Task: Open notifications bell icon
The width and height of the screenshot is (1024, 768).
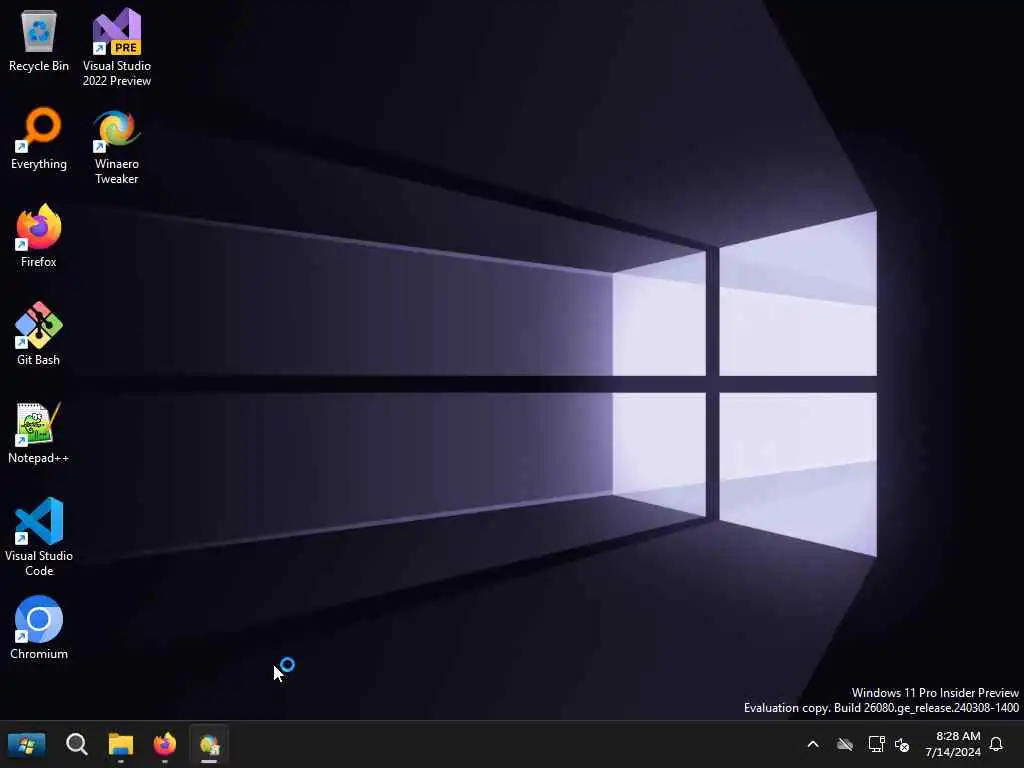Action: click(996, 744)
